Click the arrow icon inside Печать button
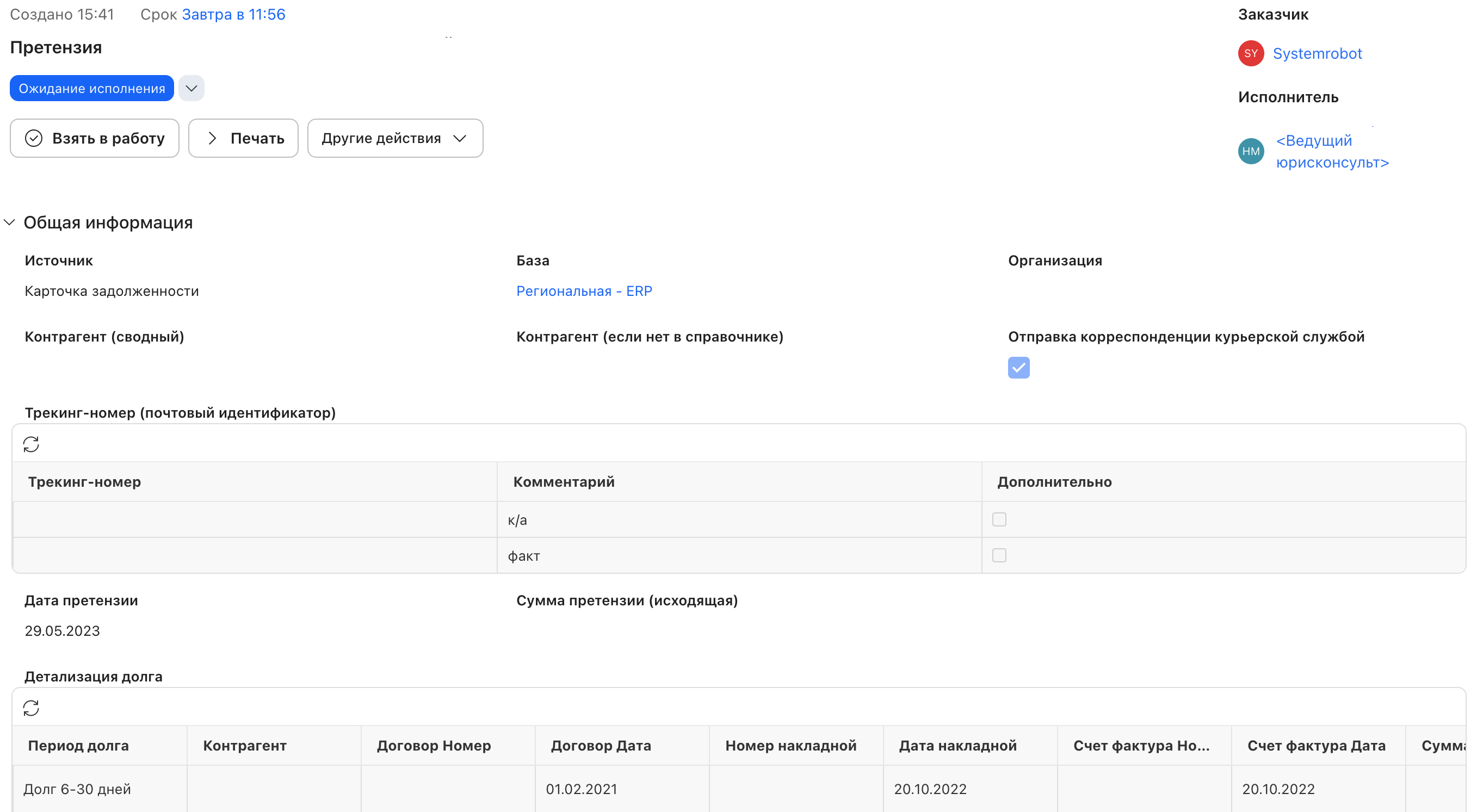The width and height of the screenshot is (1483, 812). pyautogui.click(x=212, y=138)
